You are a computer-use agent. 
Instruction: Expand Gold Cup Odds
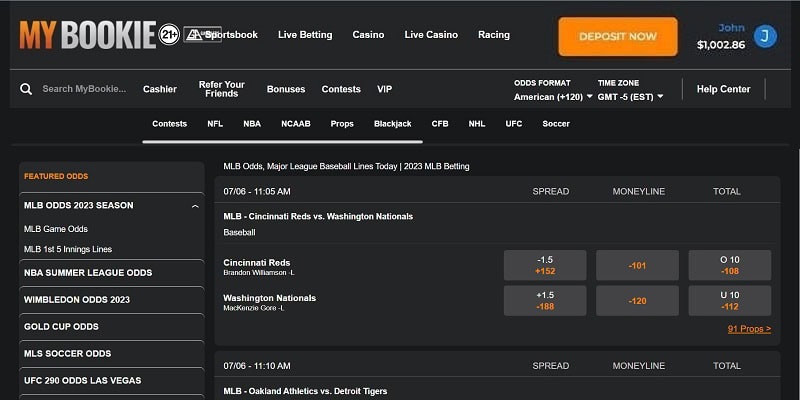112,327
